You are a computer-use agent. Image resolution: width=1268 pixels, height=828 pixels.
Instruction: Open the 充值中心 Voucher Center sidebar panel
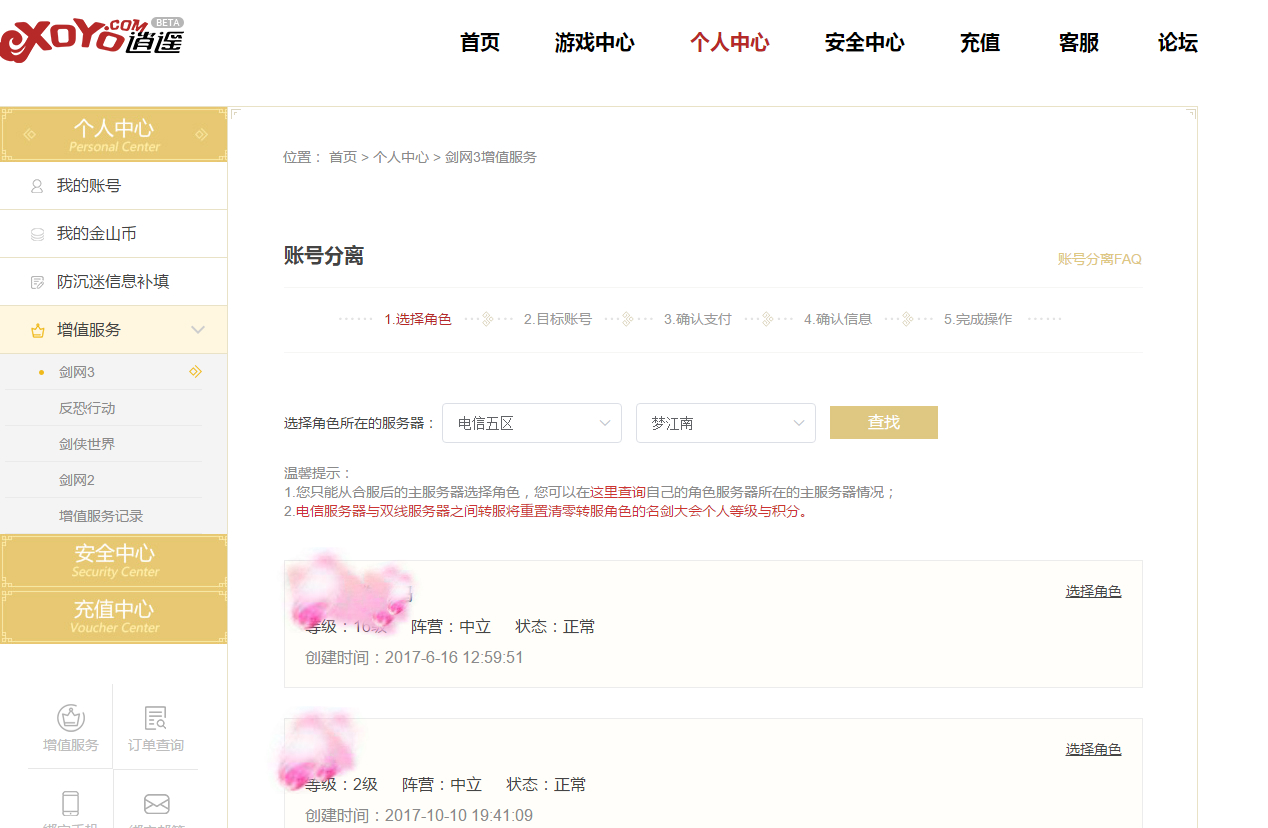(114, 617)
